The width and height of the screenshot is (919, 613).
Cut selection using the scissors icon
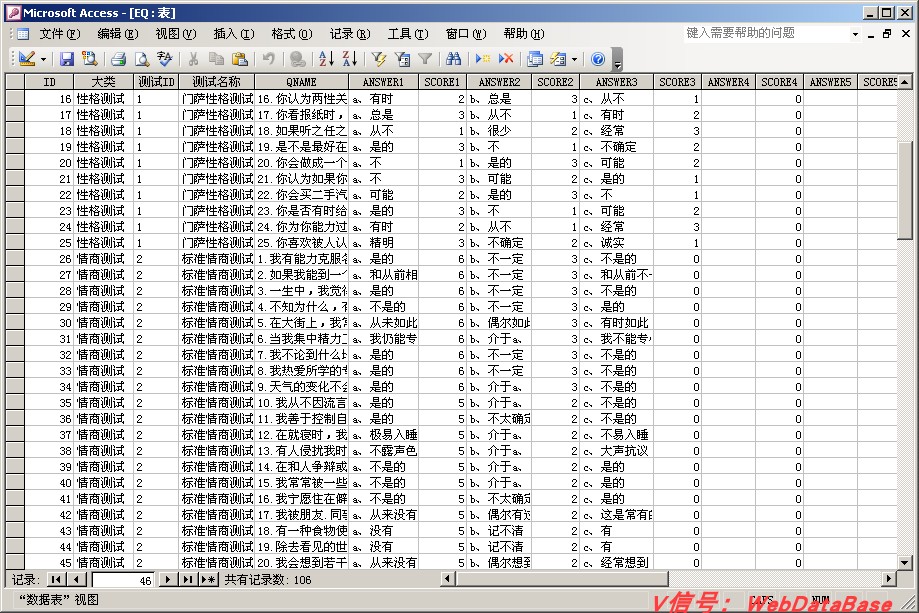(x=193, y=59)
